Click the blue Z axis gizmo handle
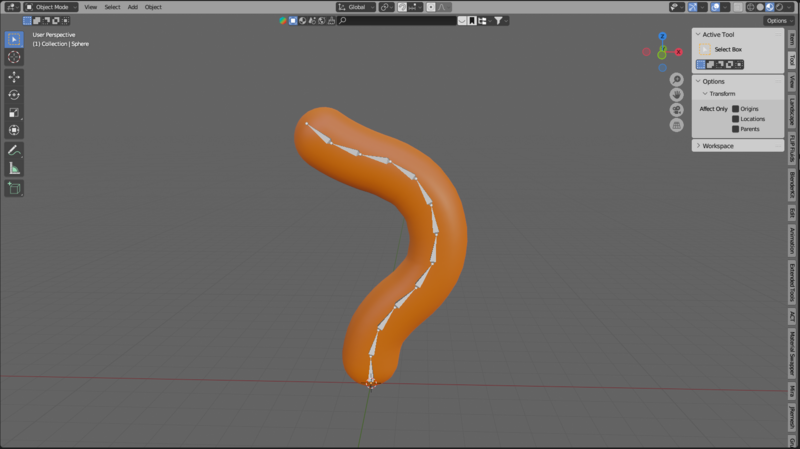The width and height of the screenshot is (800, 449). tap(662, 36)
